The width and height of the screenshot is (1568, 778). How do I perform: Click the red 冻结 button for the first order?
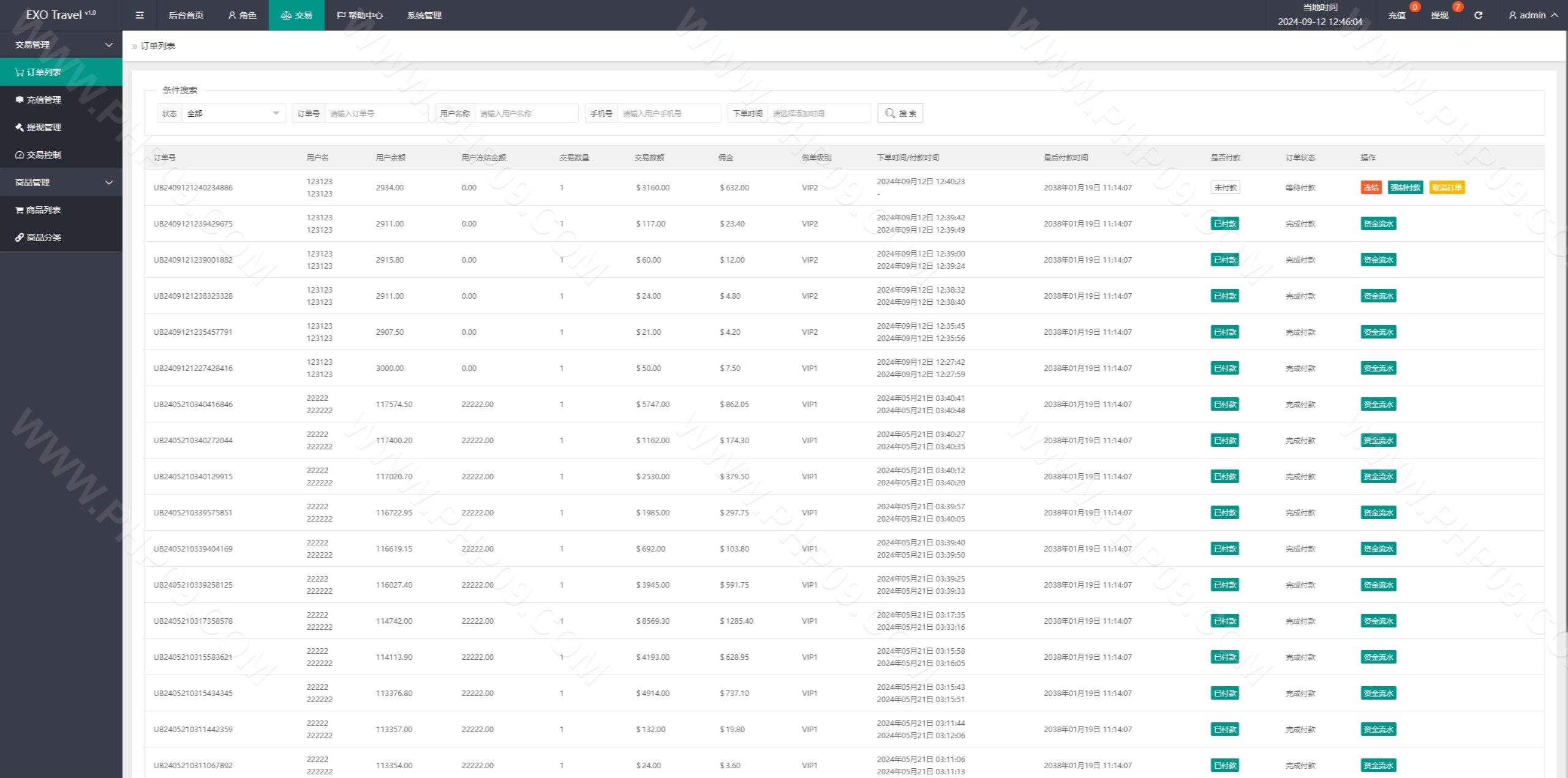click(1371, 188)
